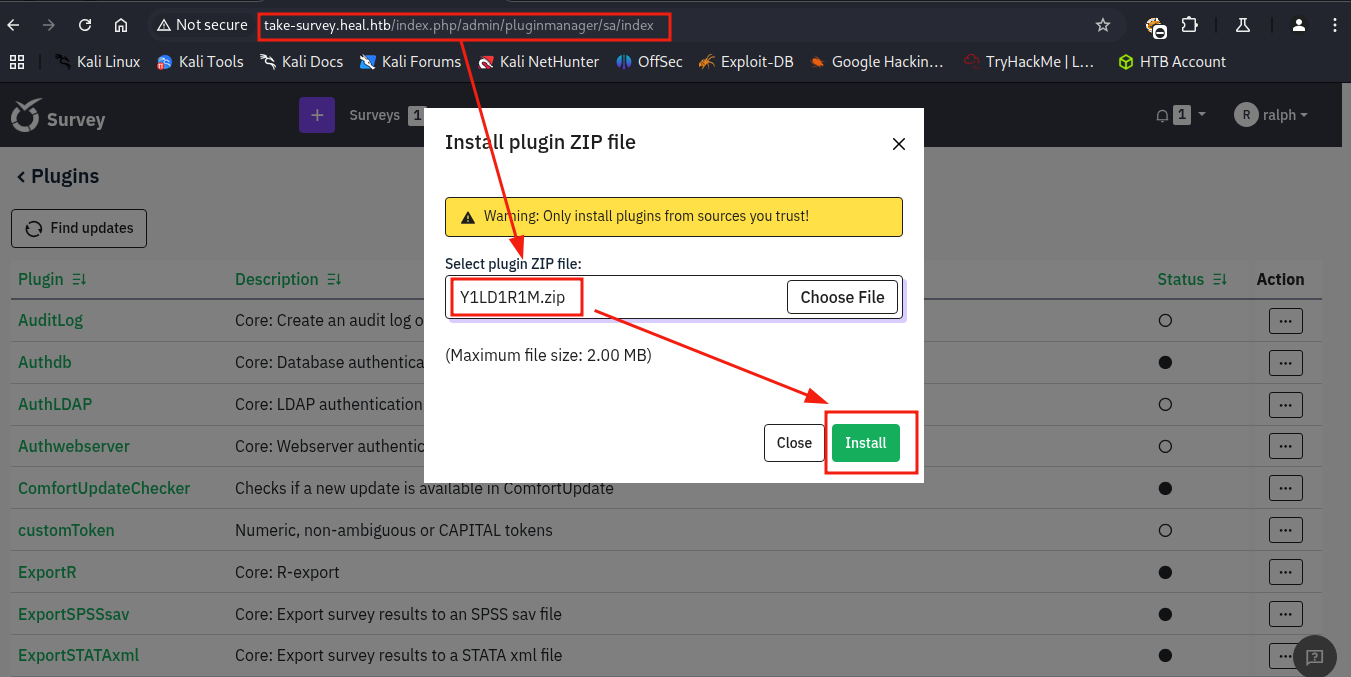Click the browser reload icon
Image resolution: width=1351 pixels, height=677 pixels.
[85, 25]
